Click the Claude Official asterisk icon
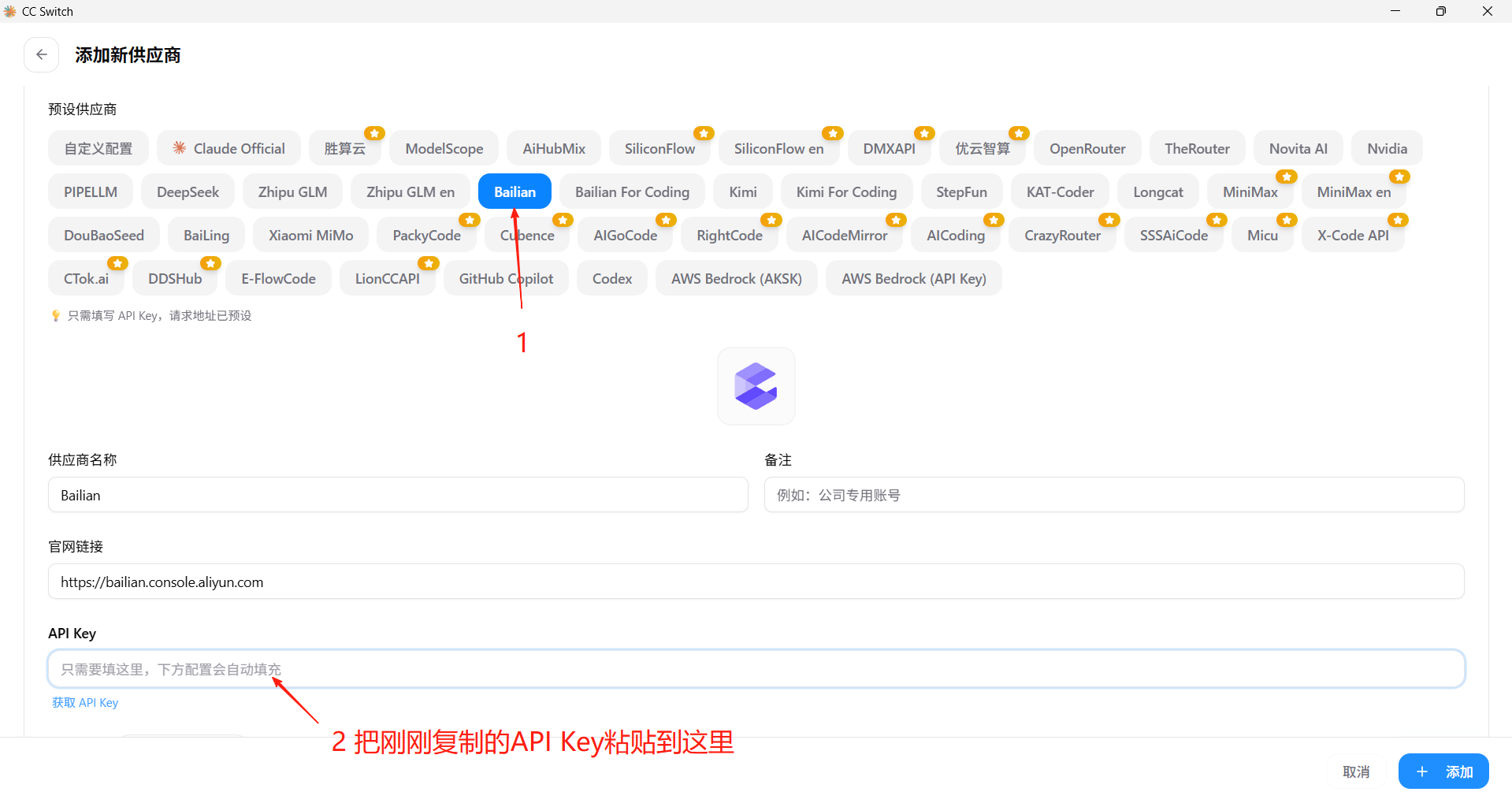Viewport: 1512px width, 803px height. coord(178,147)
